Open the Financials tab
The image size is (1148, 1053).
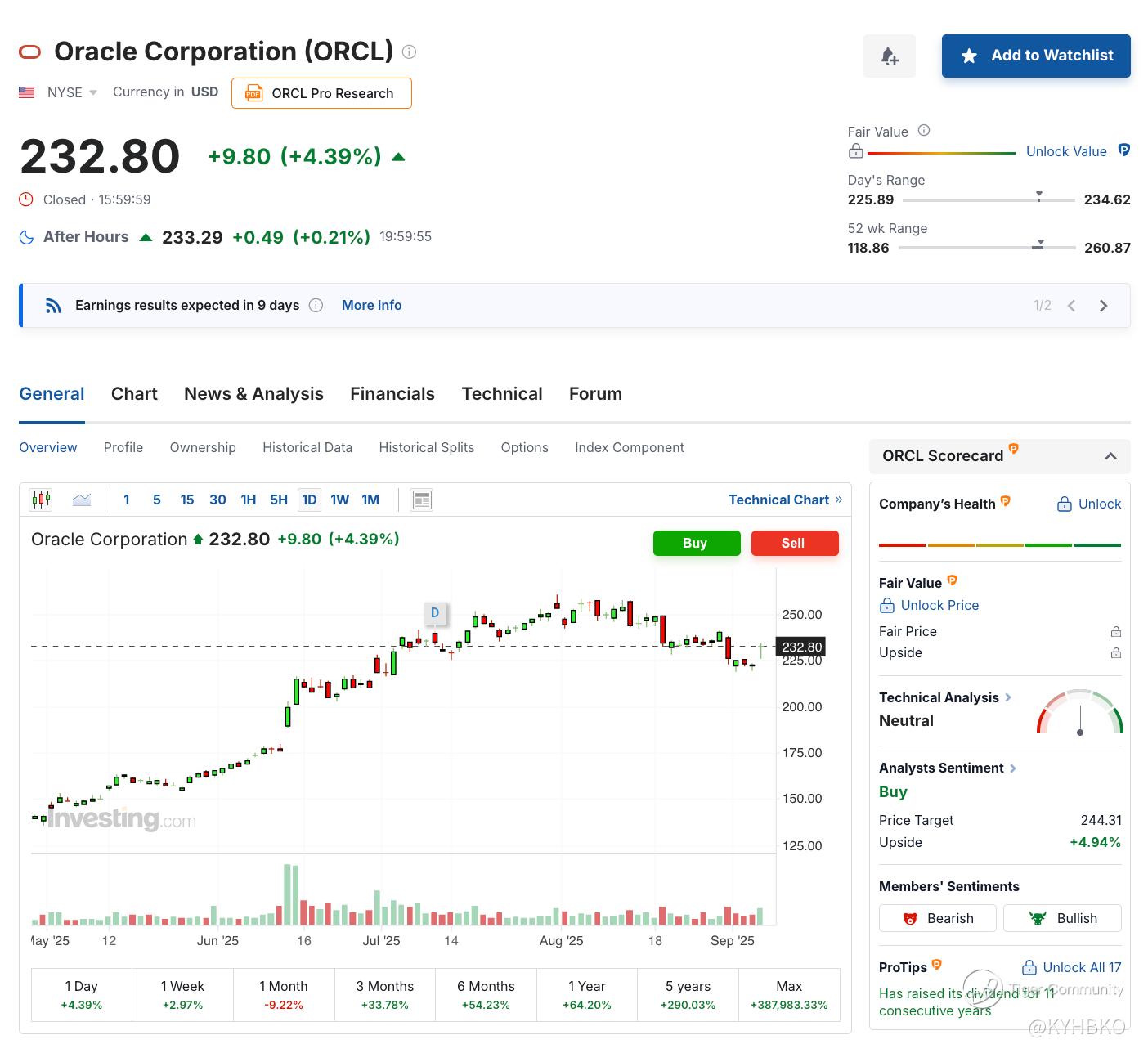(392, 394)
